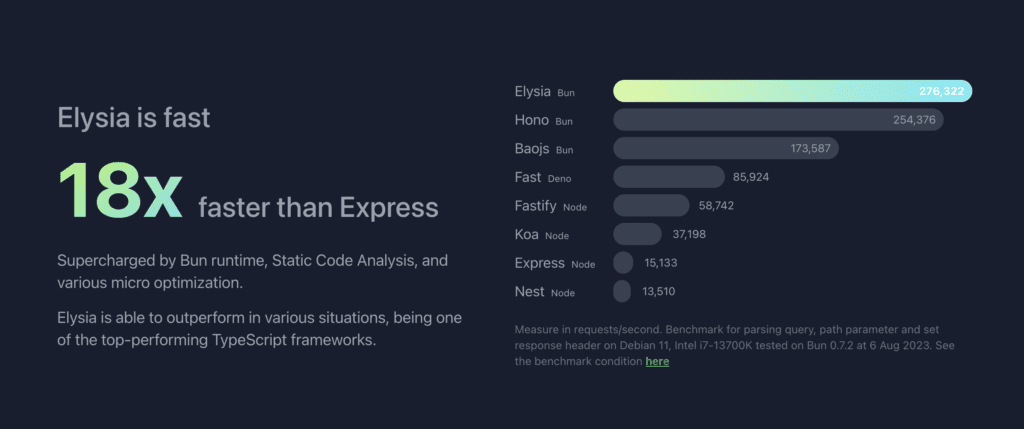Select the Elysia 276,322 gradient bar
1024x429 pixels.
792,91
